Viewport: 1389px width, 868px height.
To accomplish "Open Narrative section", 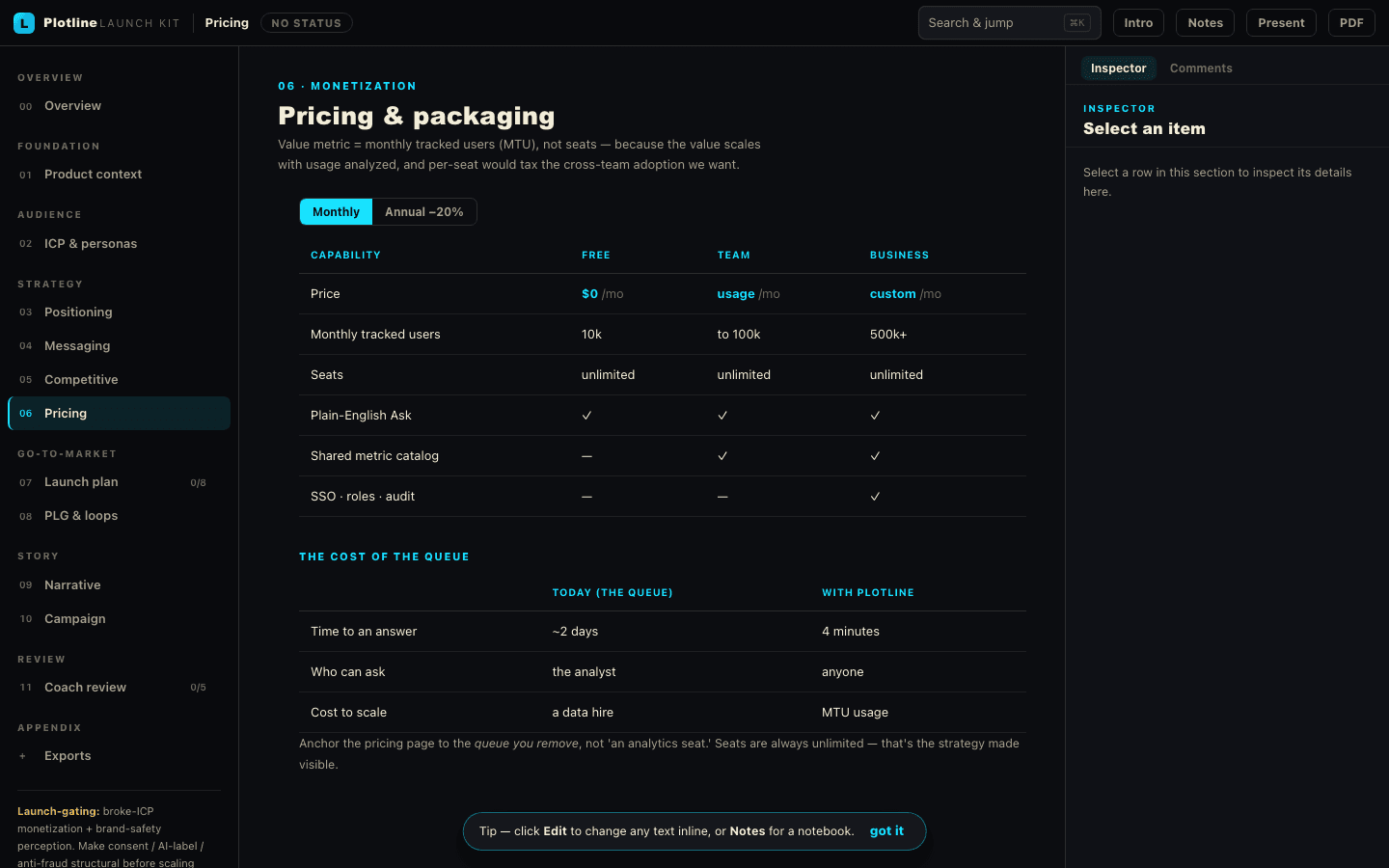I will pos(119,585).
